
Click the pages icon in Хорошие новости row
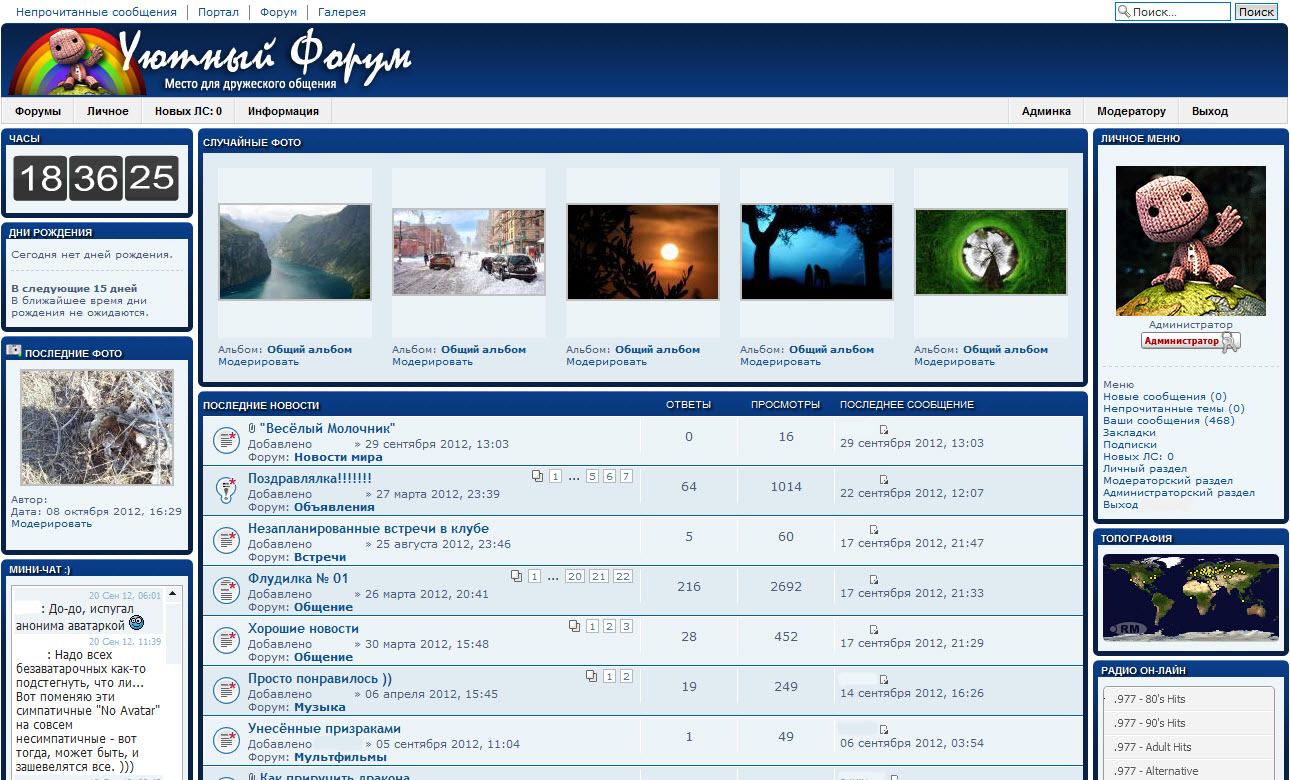point(574,626)
